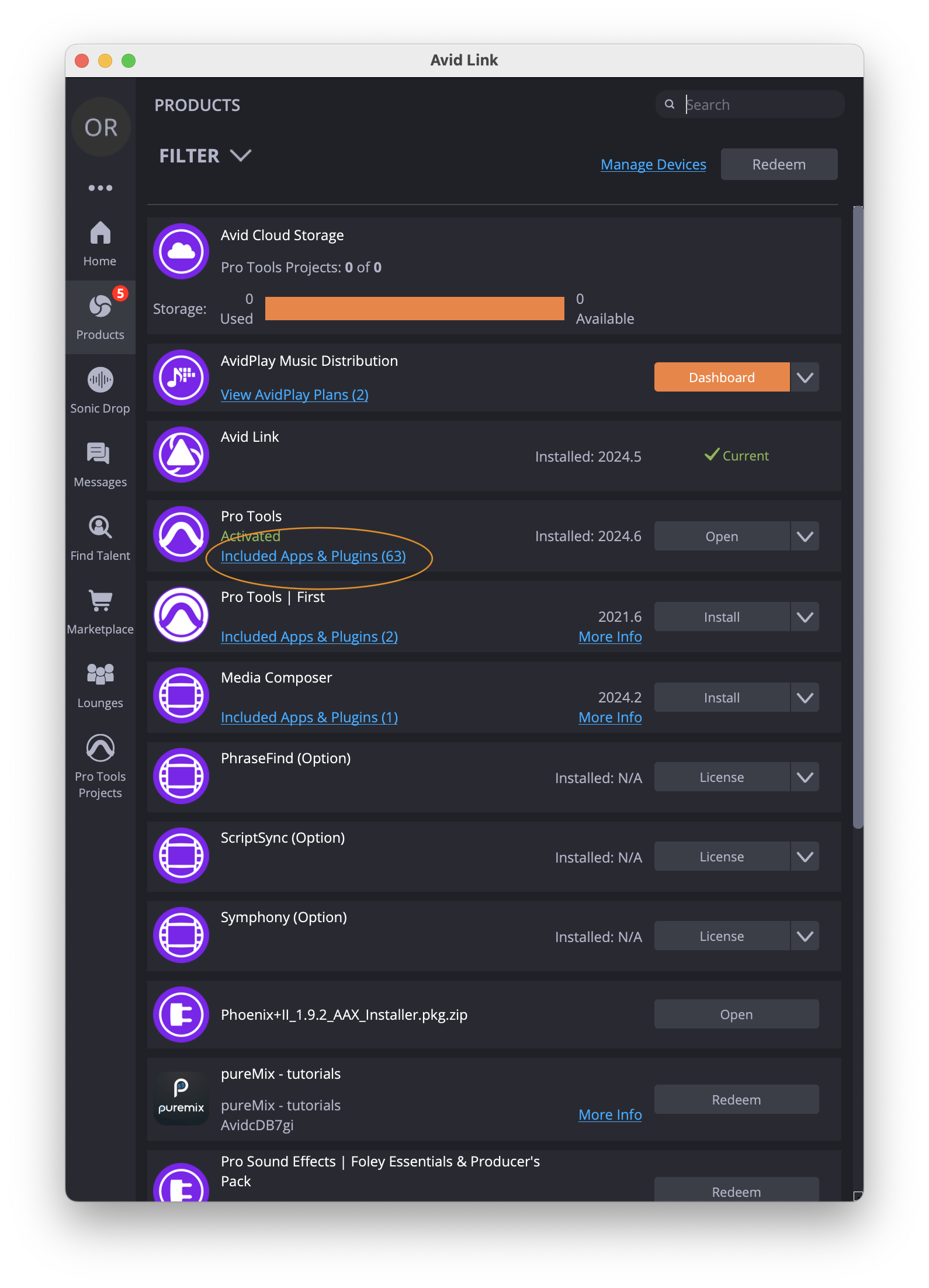Click the 'Installed: 2024.6' version text
This screenshot has height=1288, width=929.
pos(588,536)
